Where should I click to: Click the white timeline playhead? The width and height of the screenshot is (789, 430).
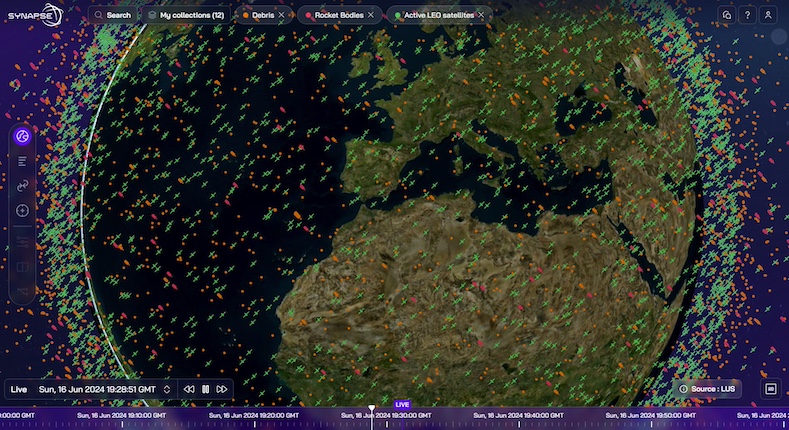[x=372, y=417]
